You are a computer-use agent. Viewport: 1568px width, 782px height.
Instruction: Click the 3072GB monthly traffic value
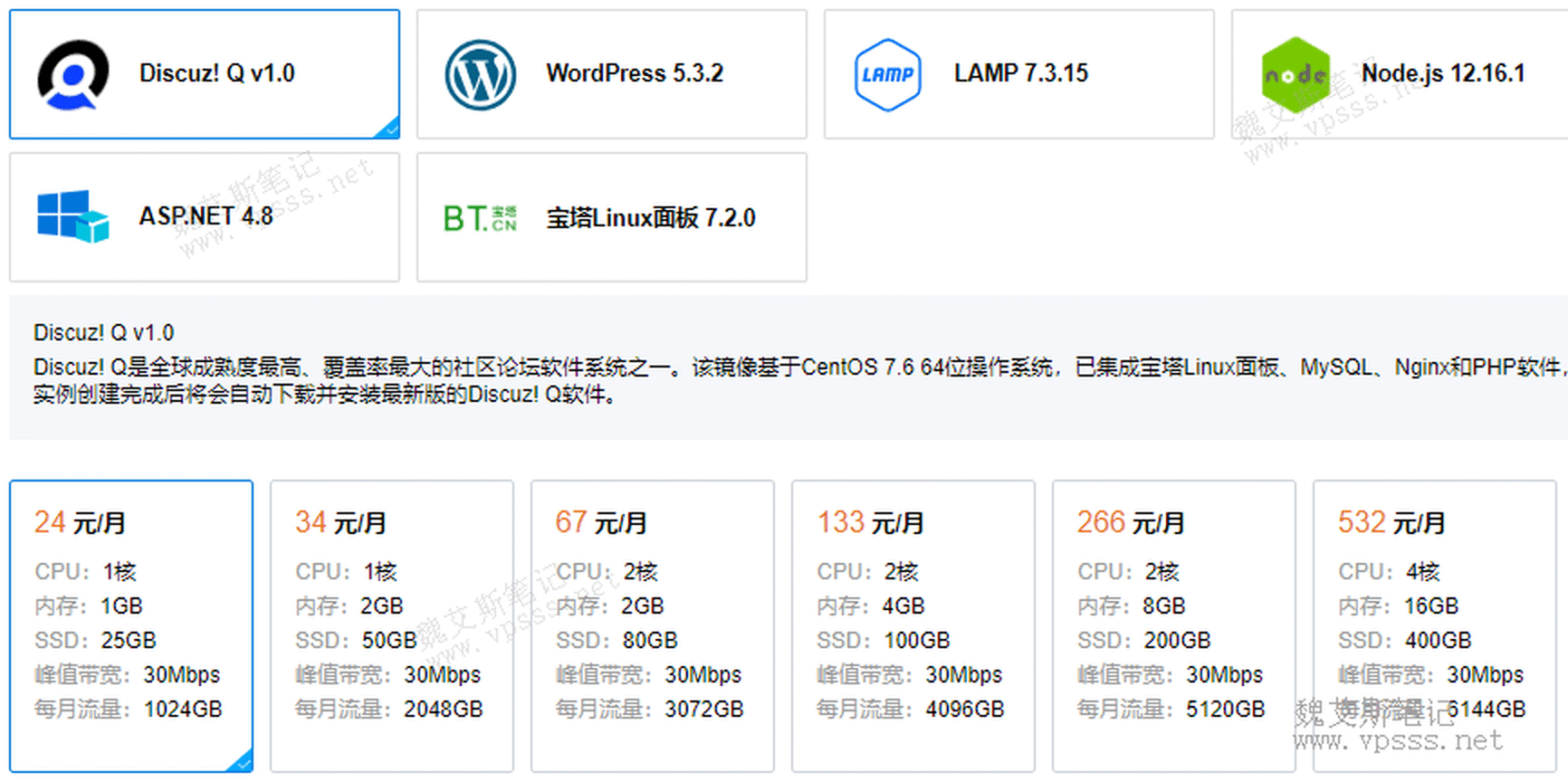click(704, 709)
